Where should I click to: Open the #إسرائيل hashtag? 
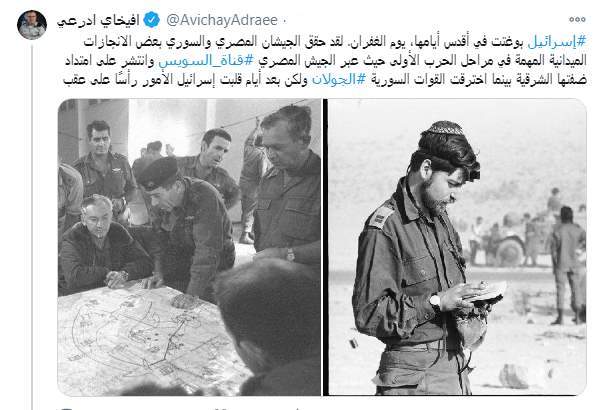pos(557,42)
